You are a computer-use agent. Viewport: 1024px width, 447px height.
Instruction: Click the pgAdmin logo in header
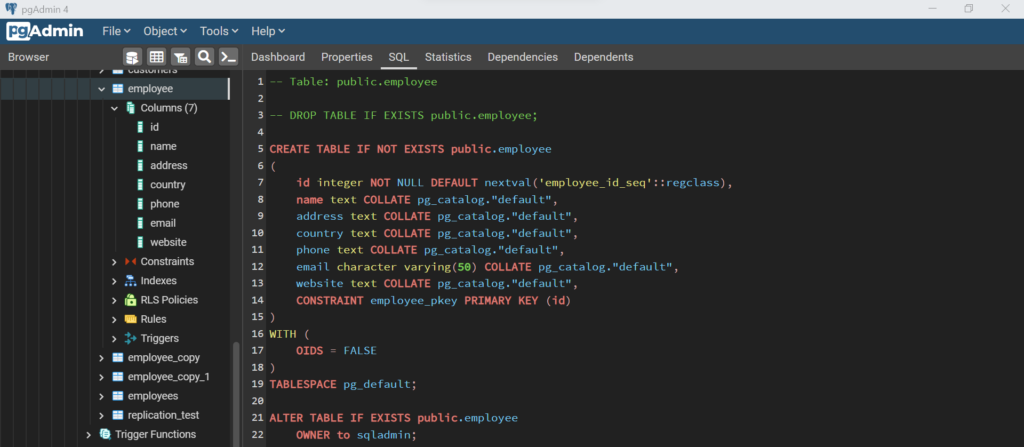point(45,31)
